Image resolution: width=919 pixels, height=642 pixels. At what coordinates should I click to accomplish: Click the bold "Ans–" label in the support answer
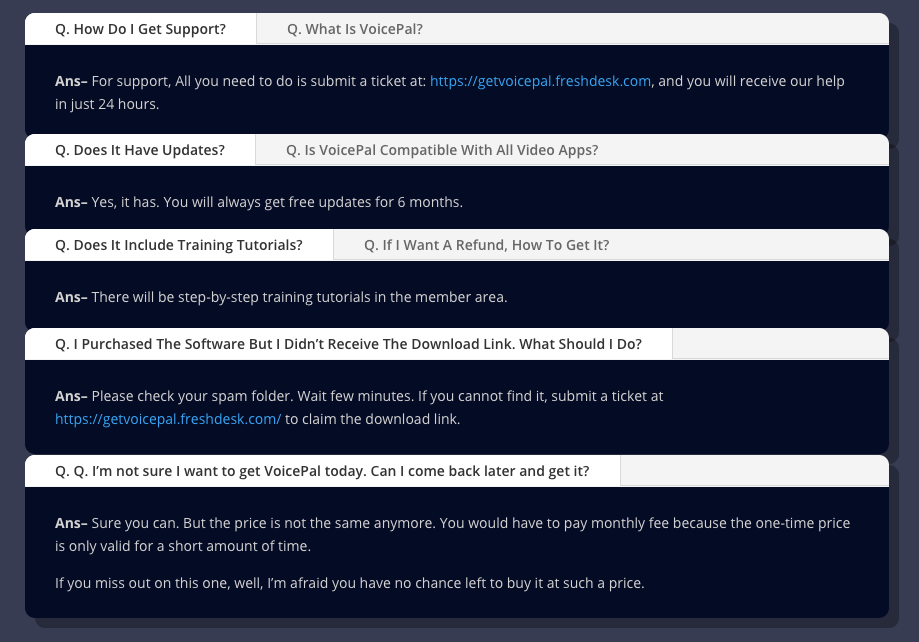click(x=71, y=81)
